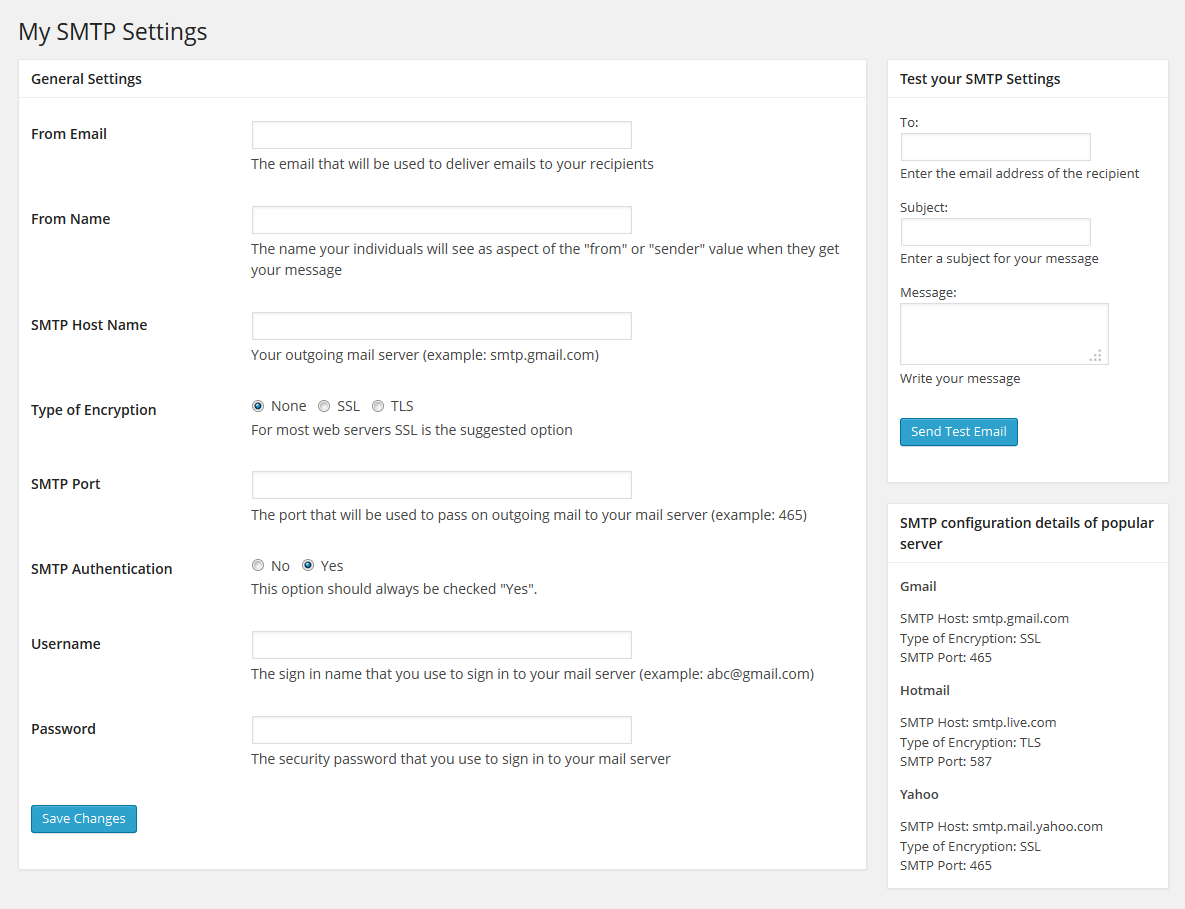Click the Save Changes button

coord(84,818)
